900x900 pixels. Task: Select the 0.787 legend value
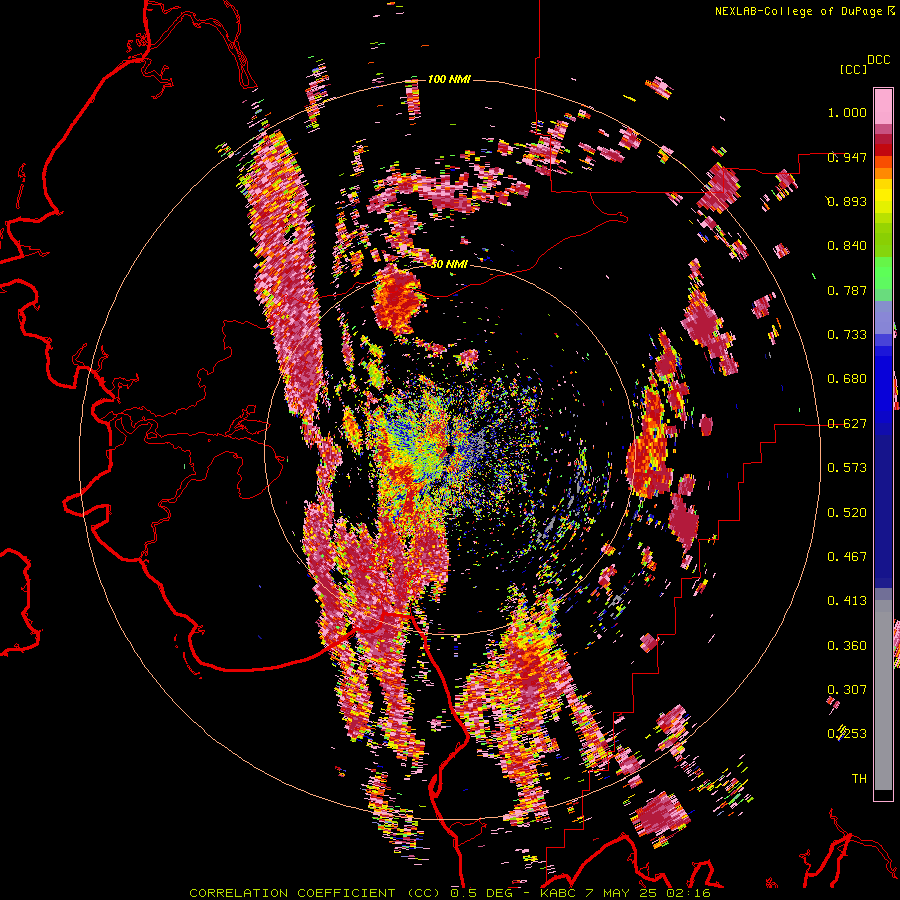click(847, 290)
